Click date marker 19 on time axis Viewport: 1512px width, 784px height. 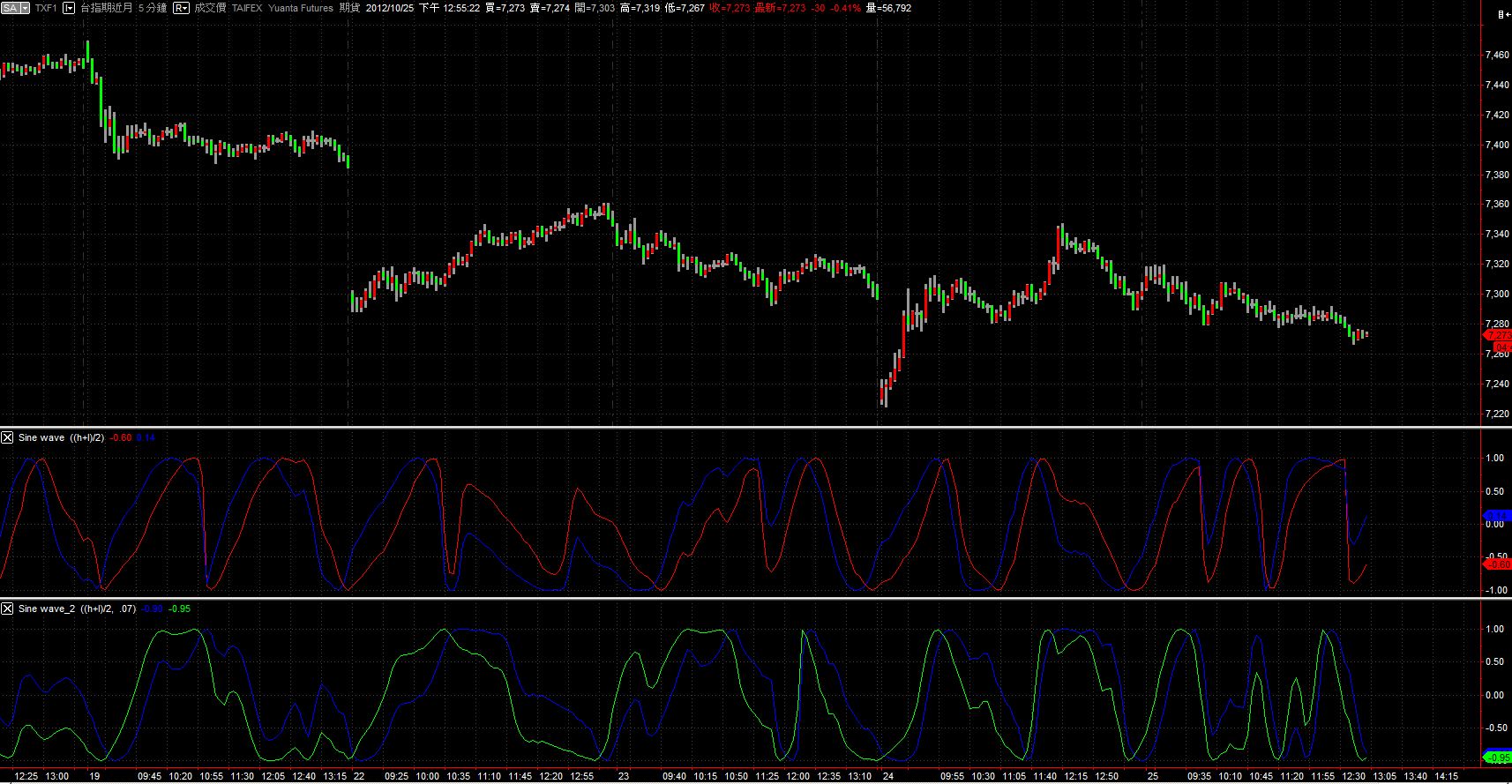pos(94,777)
